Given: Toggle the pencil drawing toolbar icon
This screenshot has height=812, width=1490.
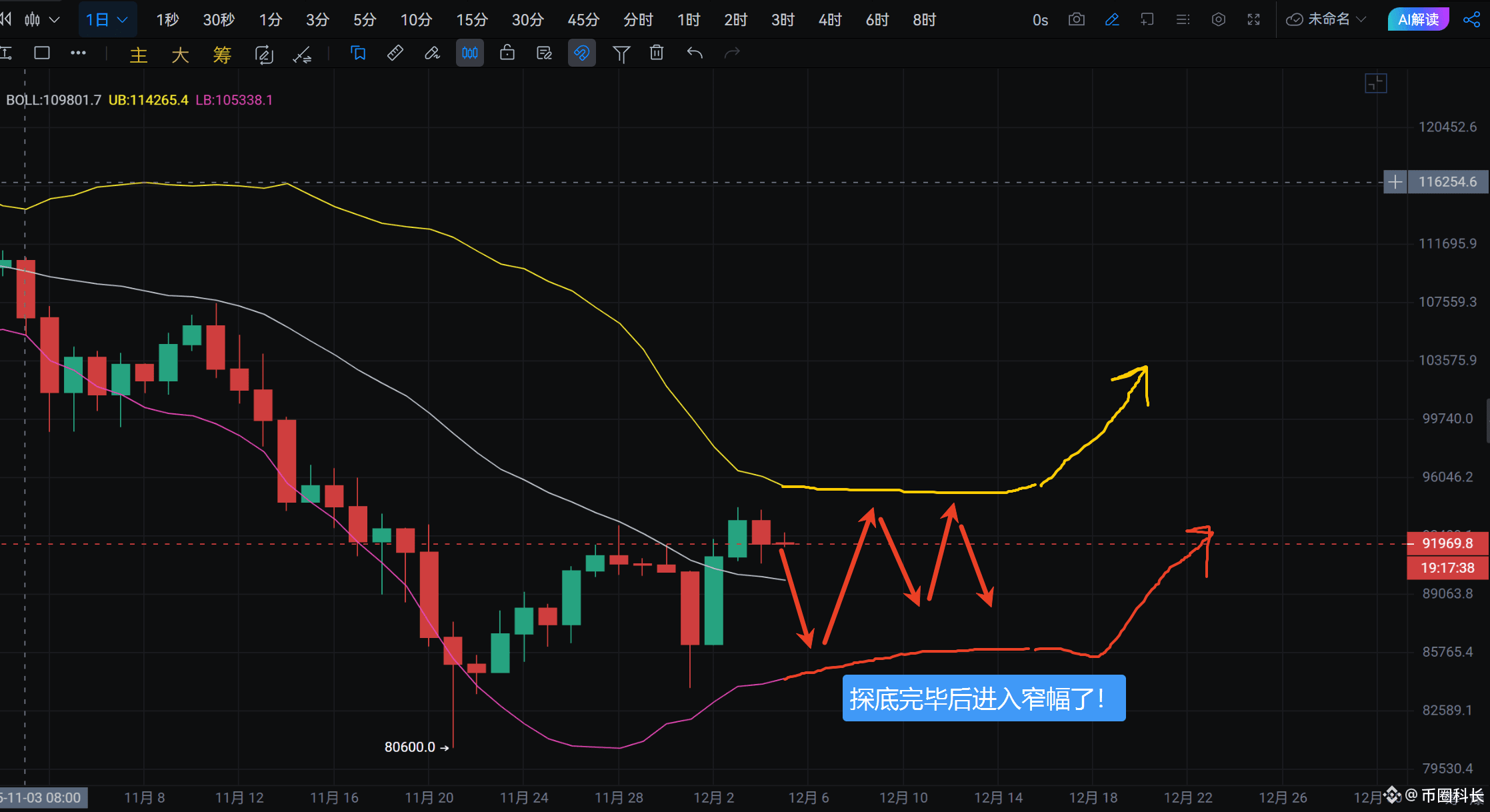Looking at the screenshot, I should [x=1111, y=19].
